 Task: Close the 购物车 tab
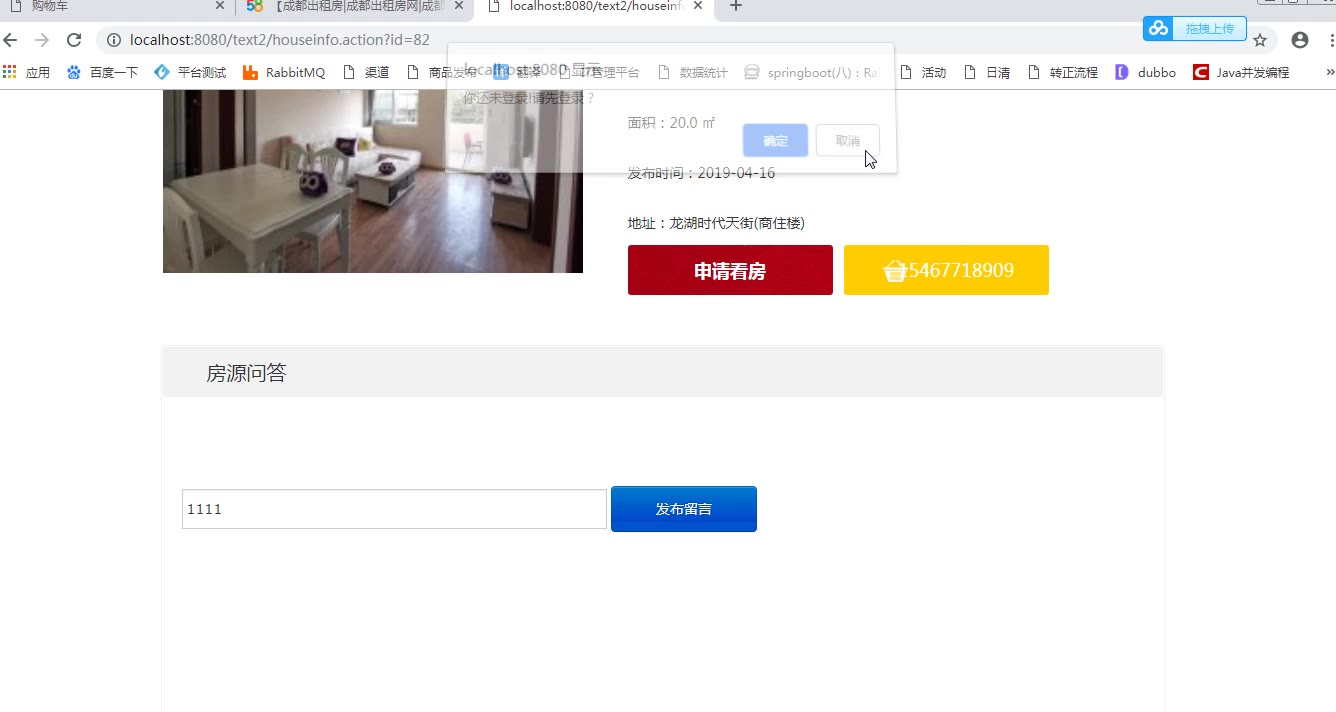[220, 6]
